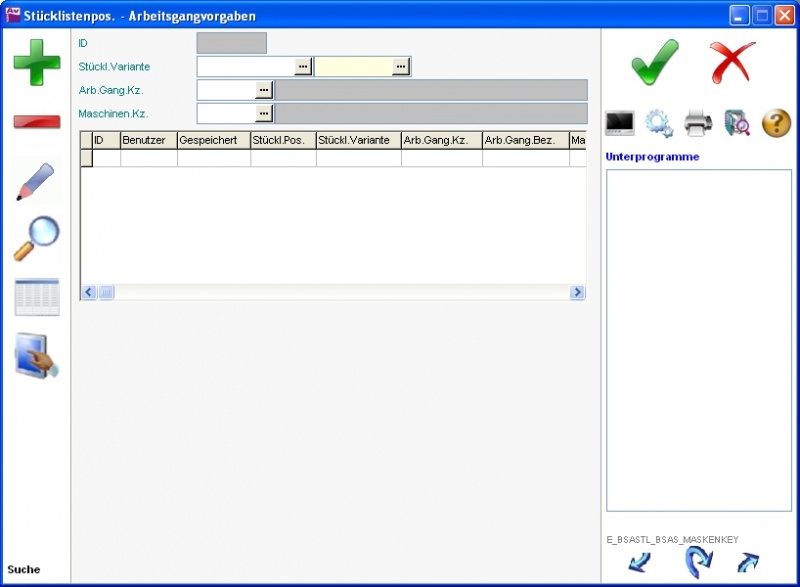Open the Arb.Gang.Kz. lookup button
Image resolution: width=800 pixels, height=587 pixels.
point(264,90)
